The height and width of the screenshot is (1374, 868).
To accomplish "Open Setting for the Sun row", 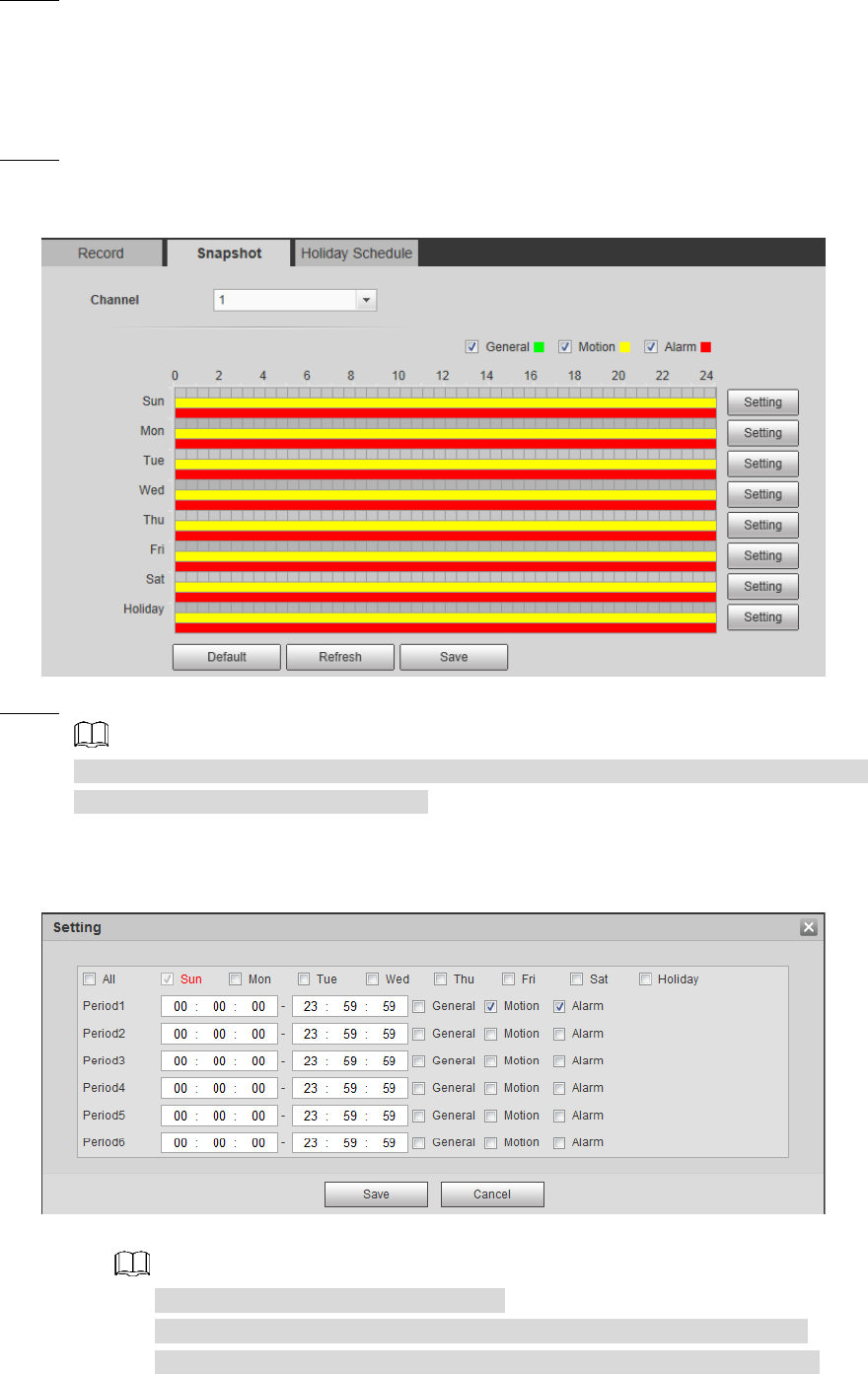I will [762, 402].
